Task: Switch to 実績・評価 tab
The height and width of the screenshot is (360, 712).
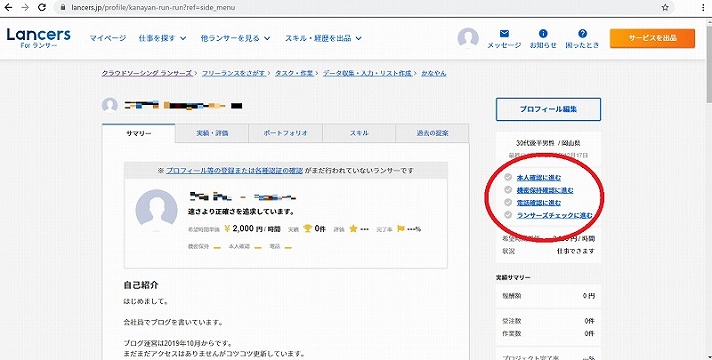Action: pos(212,133)
